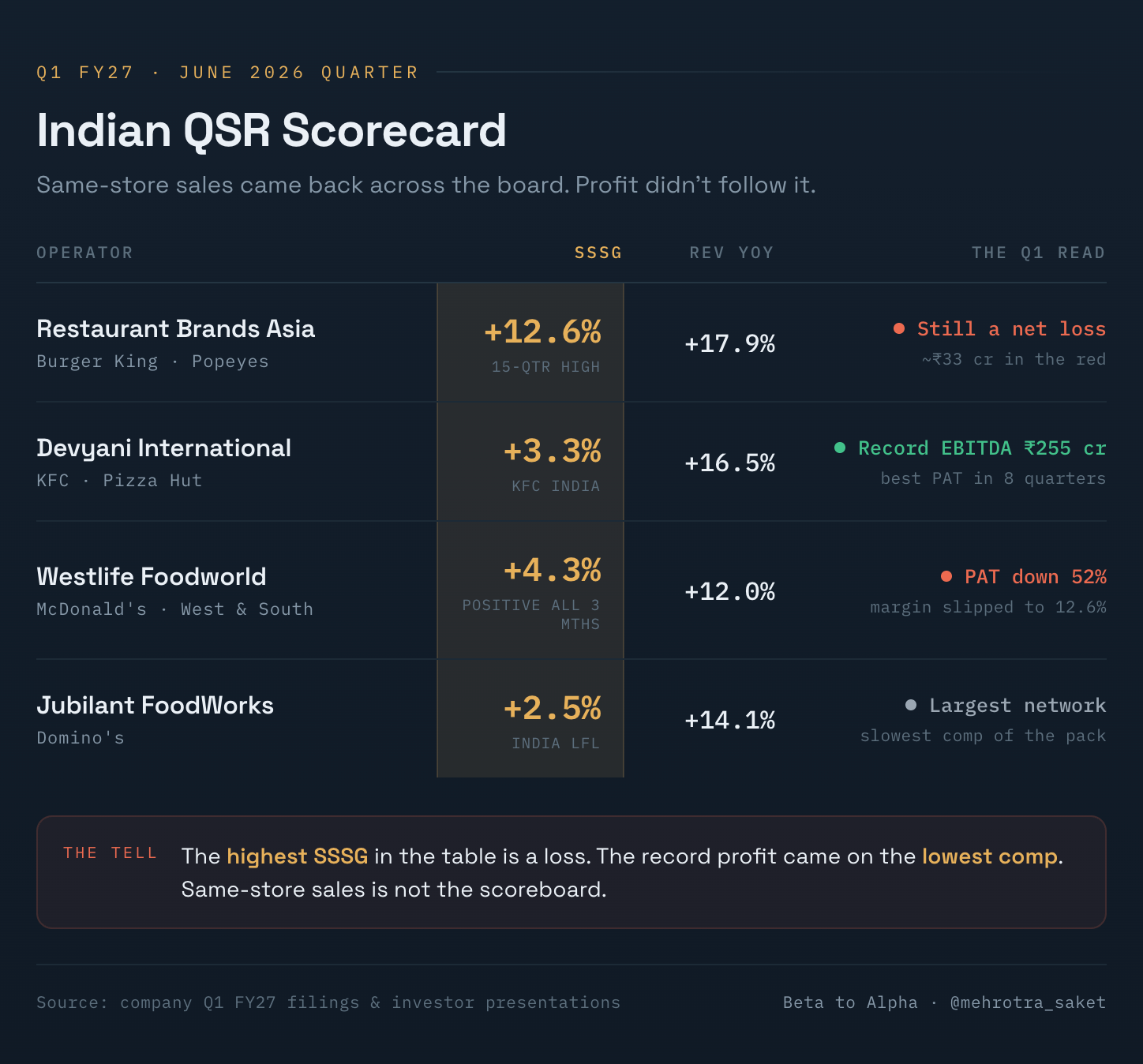
Task: Select the Jubilant FoodWorks operator name
Action: click(x=156, y=705)
